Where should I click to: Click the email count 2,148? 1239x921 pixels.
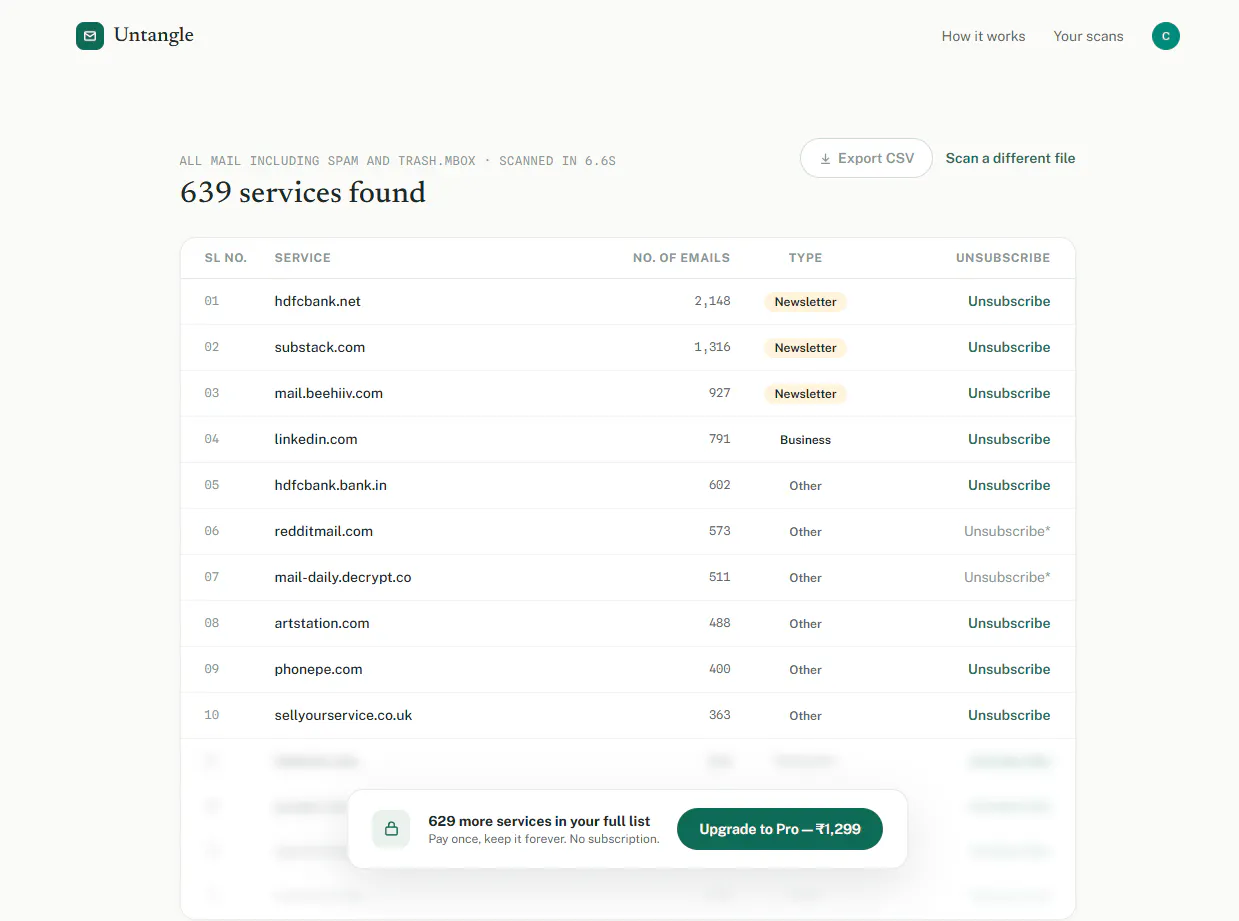(712, 301)
